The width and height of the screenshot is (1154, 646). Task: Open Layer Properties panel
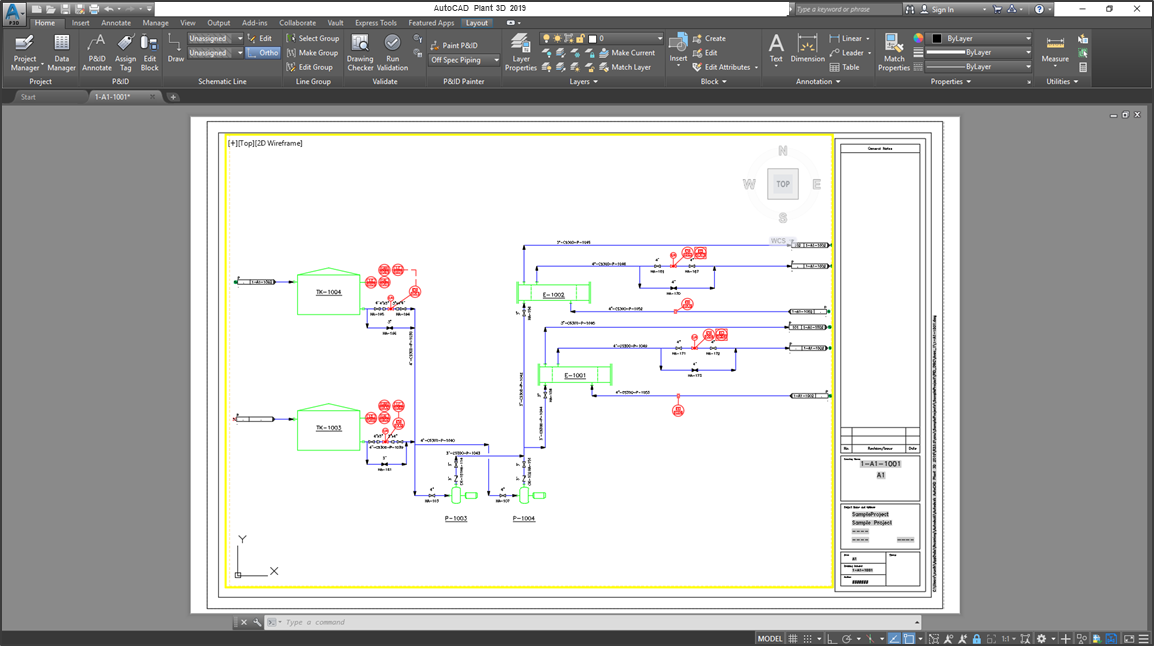tap(521, 51)
